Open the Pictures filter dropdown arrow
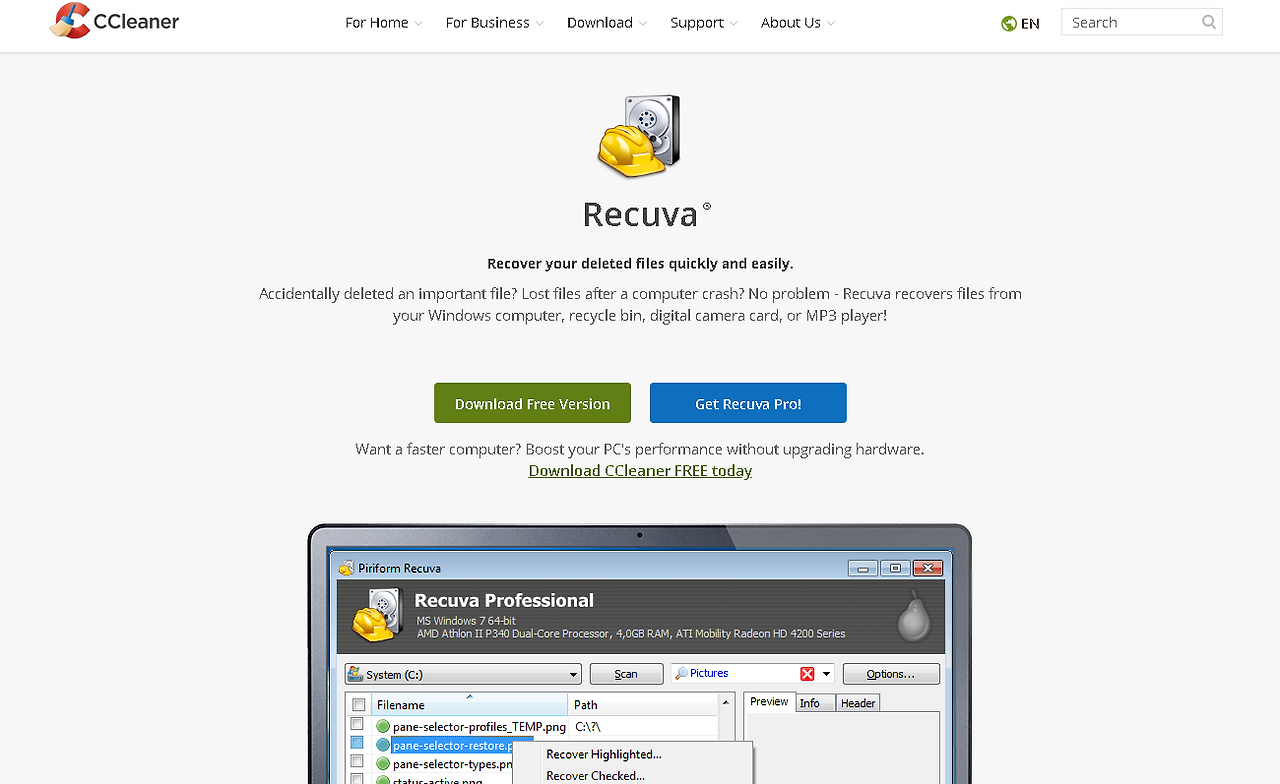 click(x=826, y=674)
